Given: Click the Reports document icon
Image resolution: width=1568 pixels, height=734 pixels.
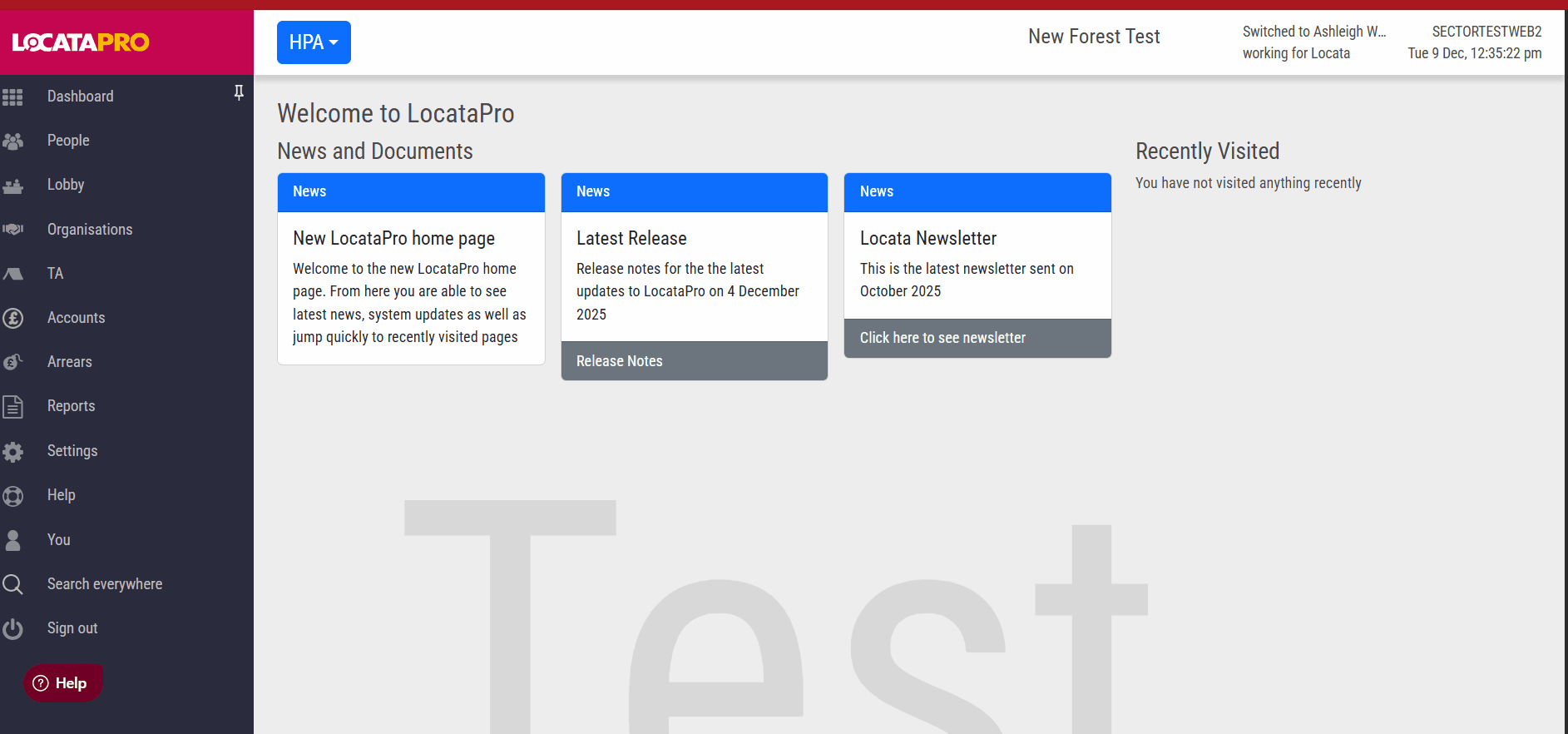Looking at the screenshot, I should (x=12, y=407).
